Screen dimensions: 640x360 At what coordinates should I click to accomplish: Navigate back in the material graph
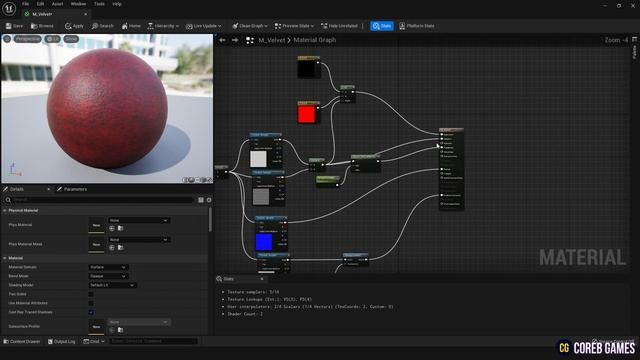(222, 40)
